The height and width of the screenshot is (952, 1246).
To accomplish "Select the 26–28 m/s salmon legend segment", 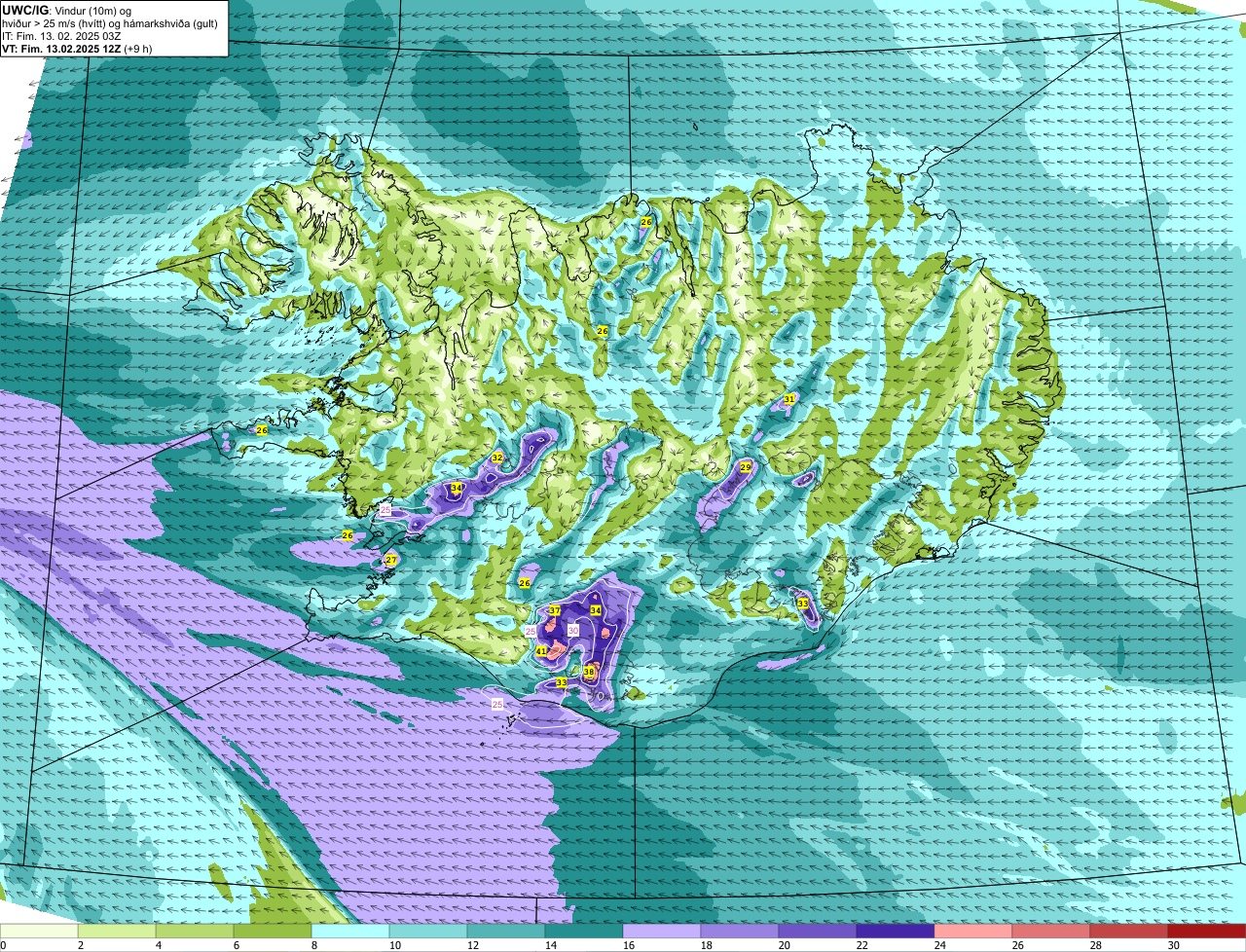I will 1051,931.
